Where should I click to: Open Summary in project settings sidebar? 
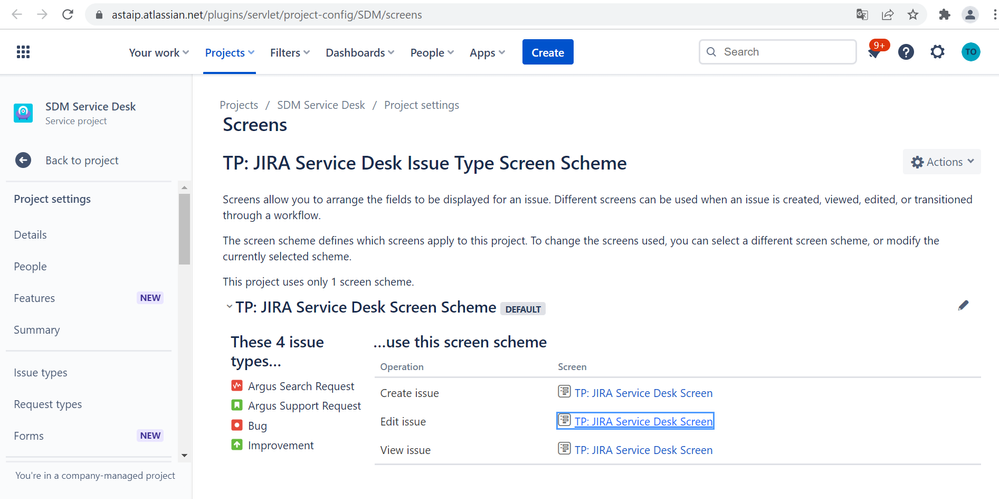[37, 330]
